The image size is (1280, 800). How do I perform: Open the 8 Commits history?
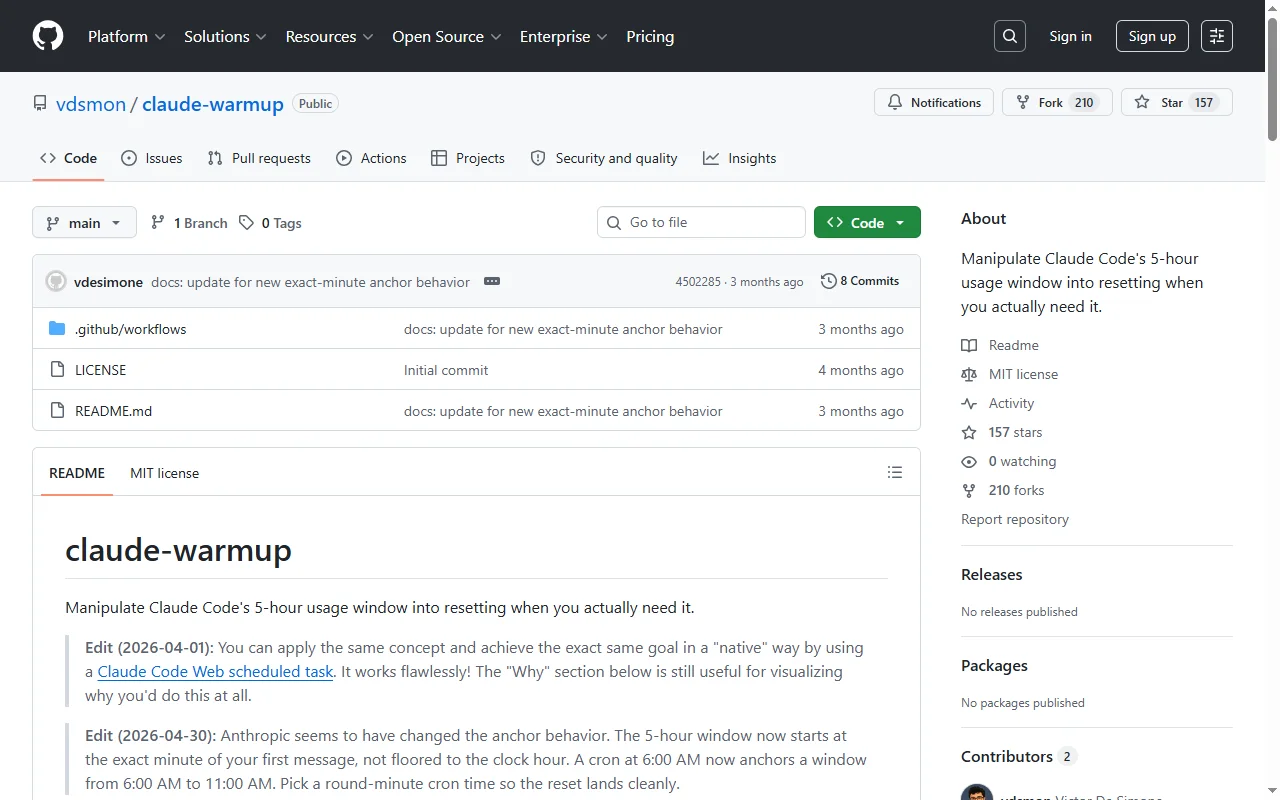tap(860, 281)
